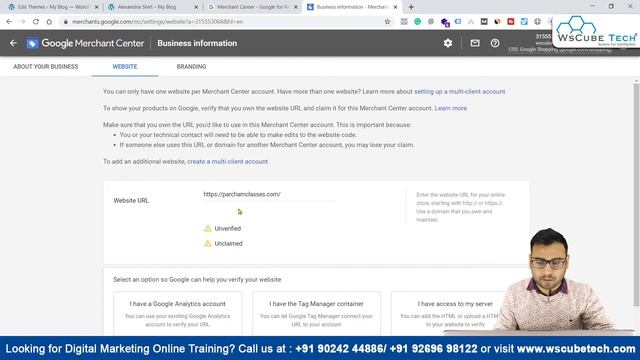Click the Website URL label
This screenshot has height=360, width=640.
131,200
